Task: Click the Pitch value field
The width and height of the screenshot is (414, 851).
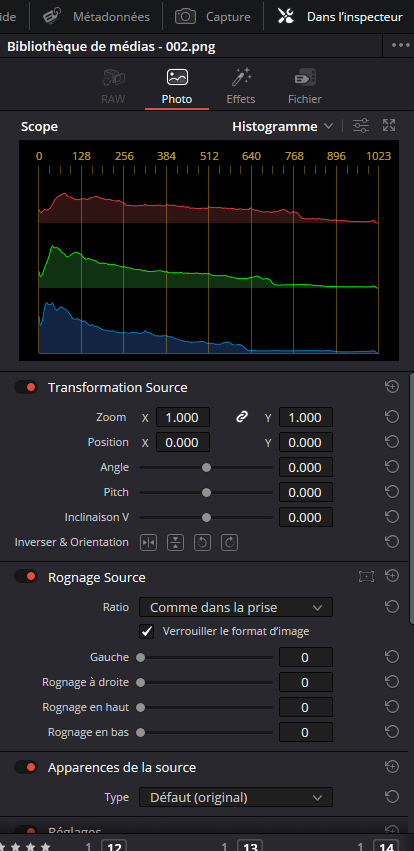Action: (305, 492)
